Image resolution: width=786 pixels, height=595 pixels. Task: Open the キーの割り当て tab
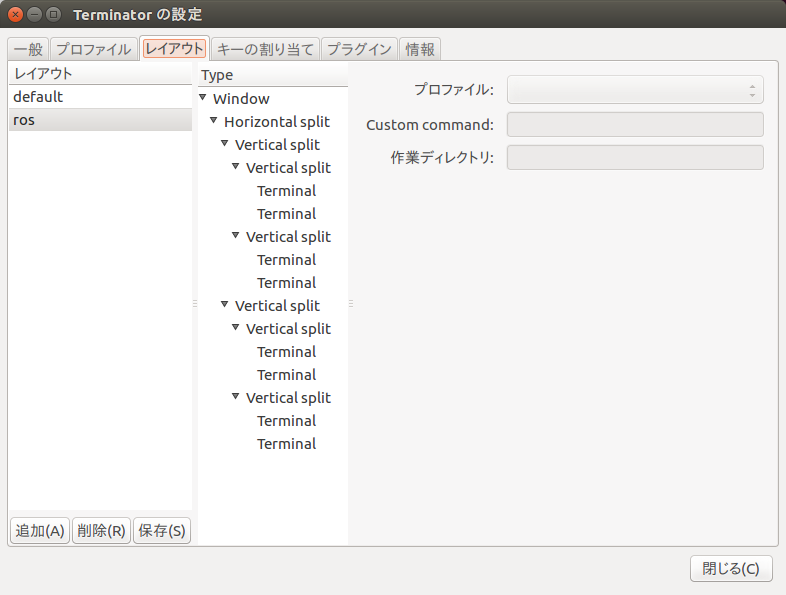[x=265, y=49]
